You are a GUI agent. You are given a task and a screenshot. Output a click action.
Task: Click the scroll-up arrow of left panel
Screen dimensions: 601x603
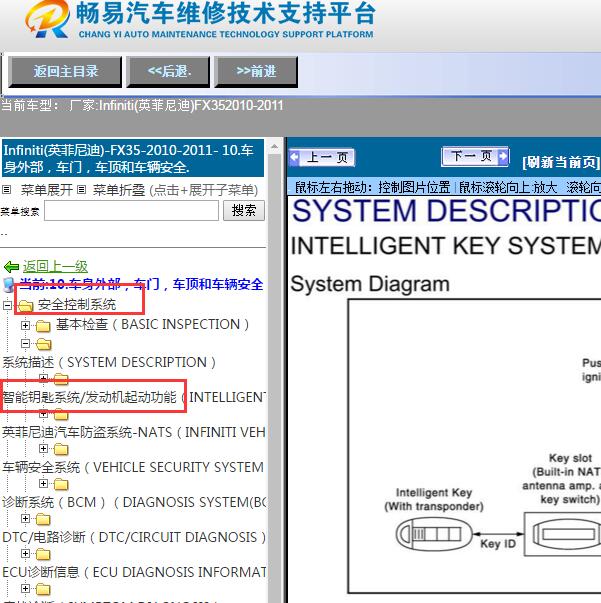click(x=275, y=147)
